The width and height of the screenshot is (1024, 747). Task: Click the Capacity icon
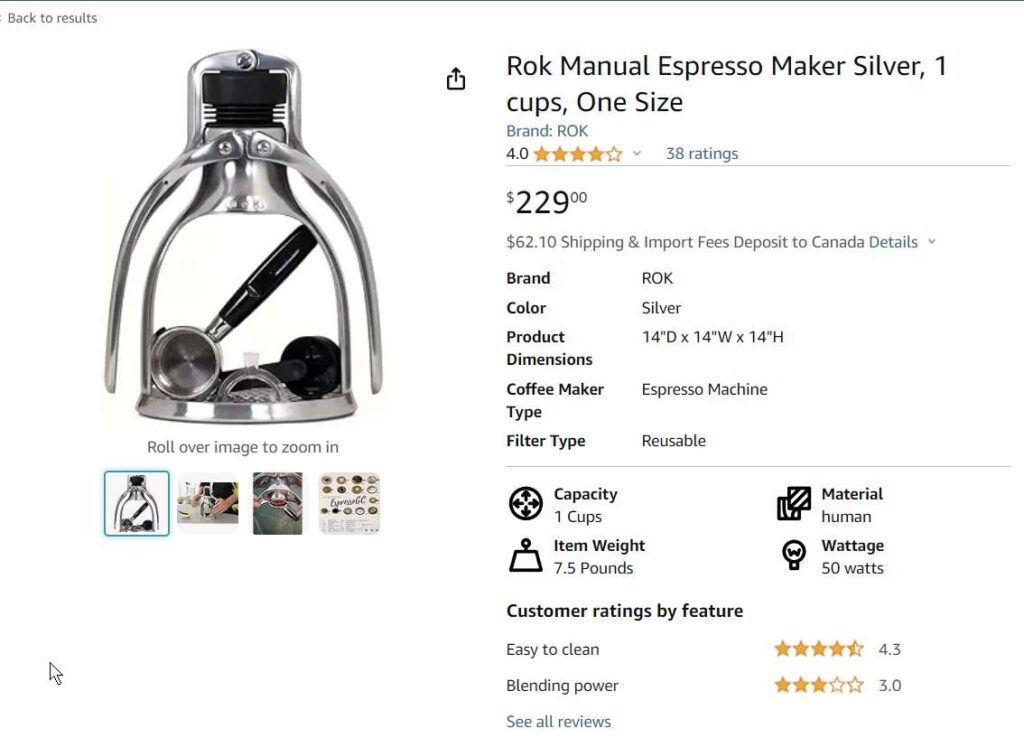tap(525, 504)
